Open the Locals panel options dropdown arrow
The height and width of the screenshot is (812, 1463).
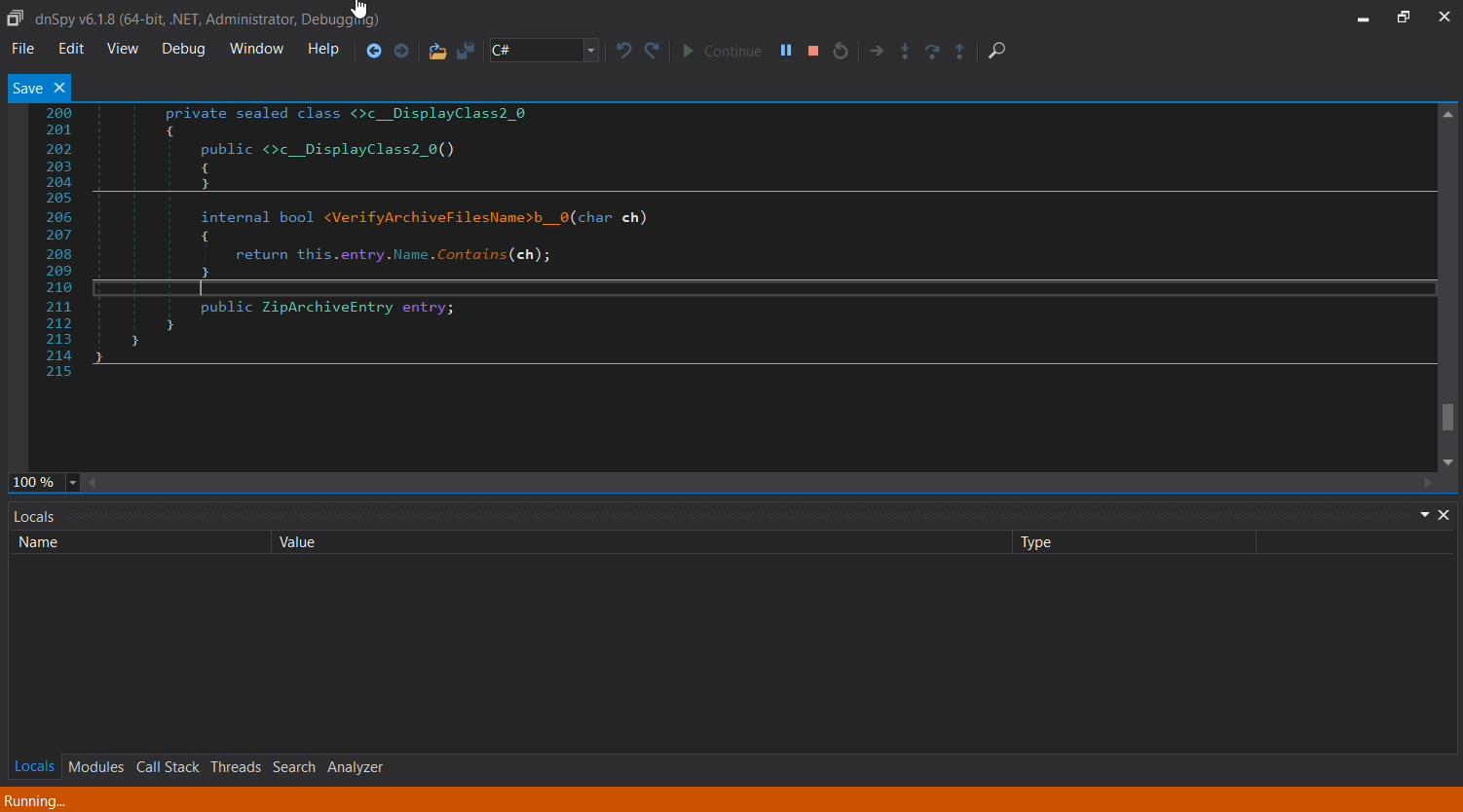(x=1425, y=515)
